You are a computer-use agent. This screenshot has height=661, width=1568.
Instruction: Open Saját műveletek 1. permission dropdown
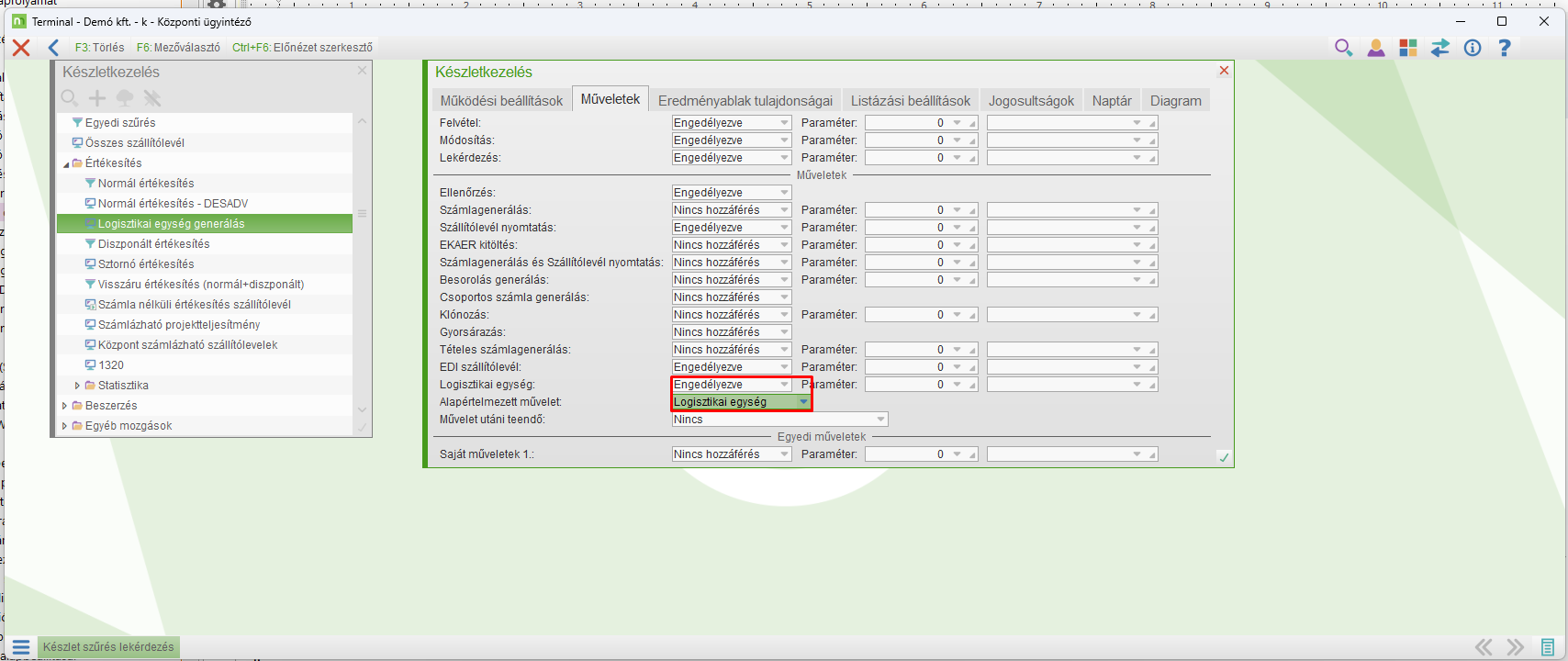coord(732,454)
